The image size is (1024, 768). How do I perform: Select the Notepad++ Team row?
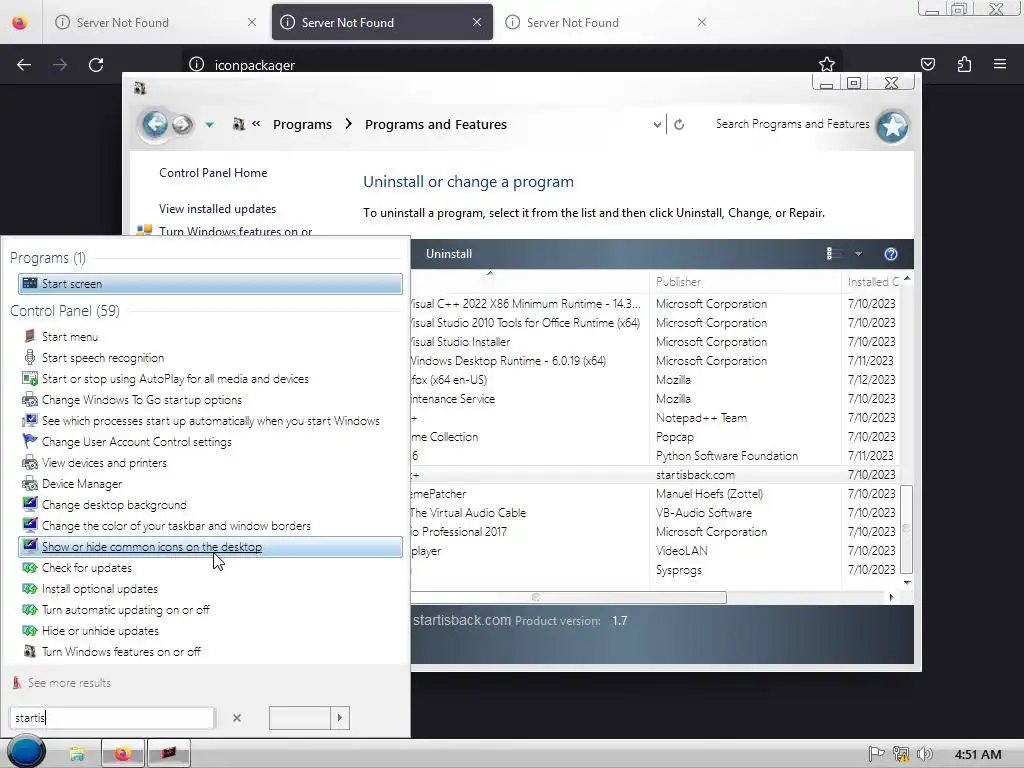(x=655, y=418)
